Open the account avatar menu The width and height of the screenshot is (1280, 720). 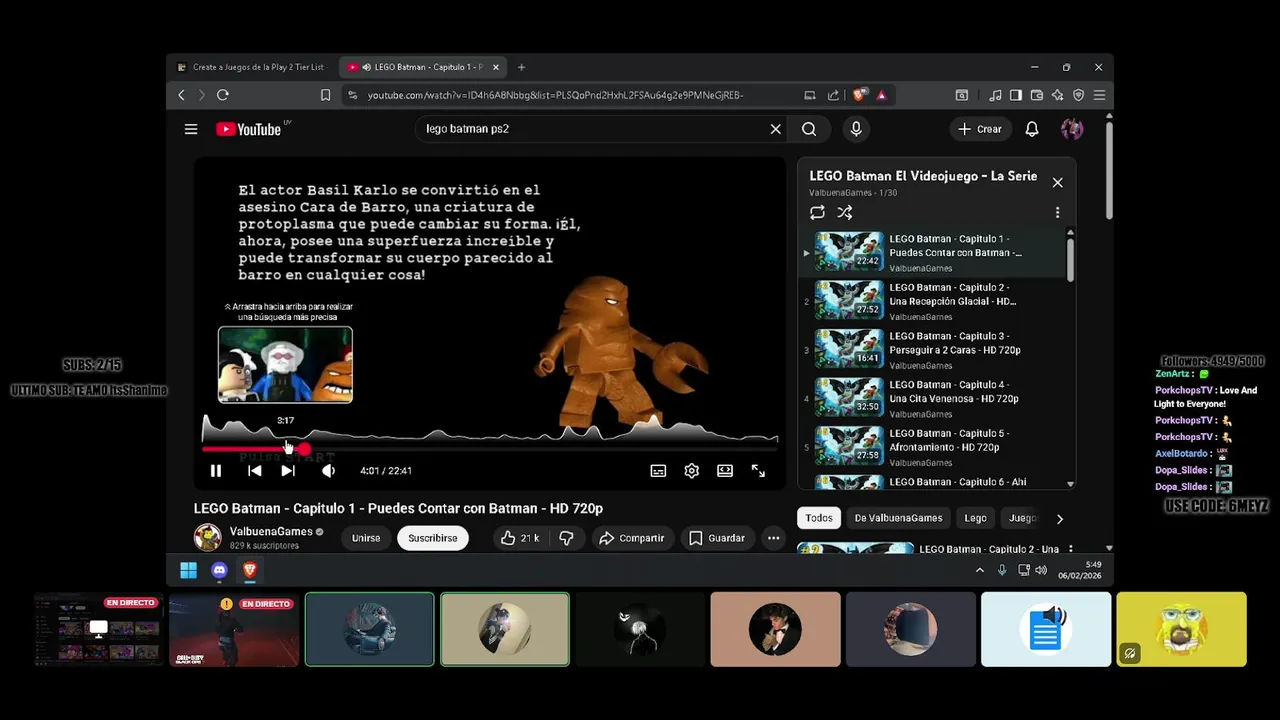[1072, 129]
